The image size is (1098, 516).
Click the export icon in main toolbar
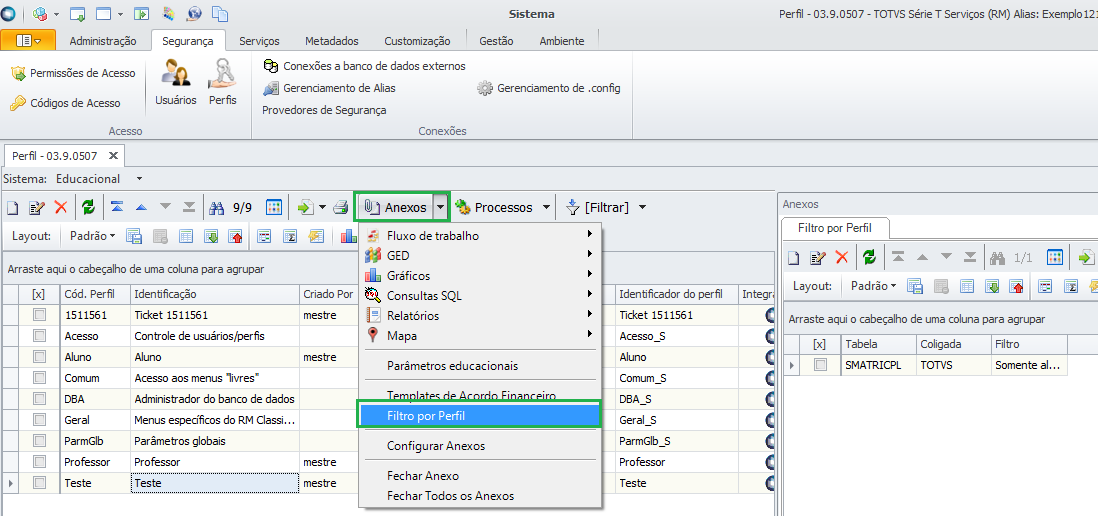pos(306,207)
